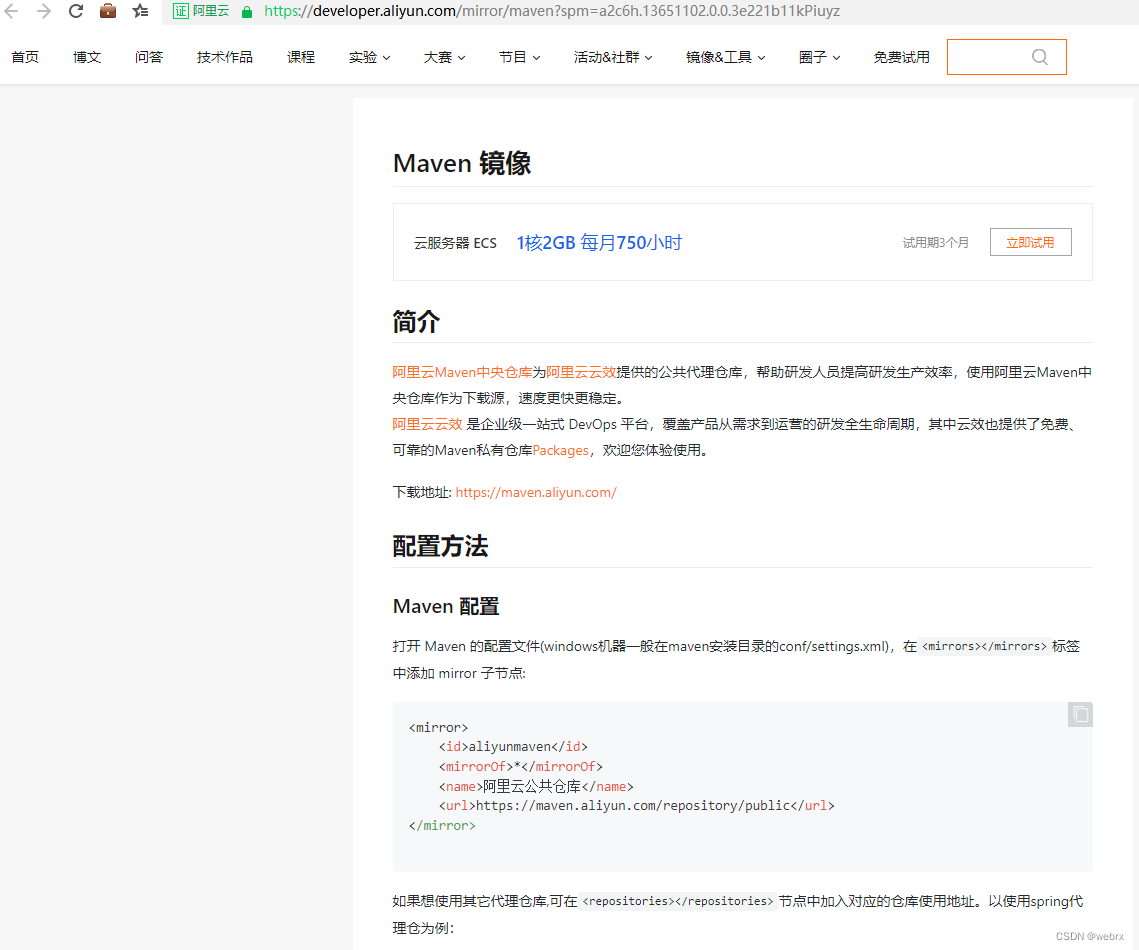Open the 问答 navigation item
Viewport: 1139px width, 950px height.
click(149, 57)
